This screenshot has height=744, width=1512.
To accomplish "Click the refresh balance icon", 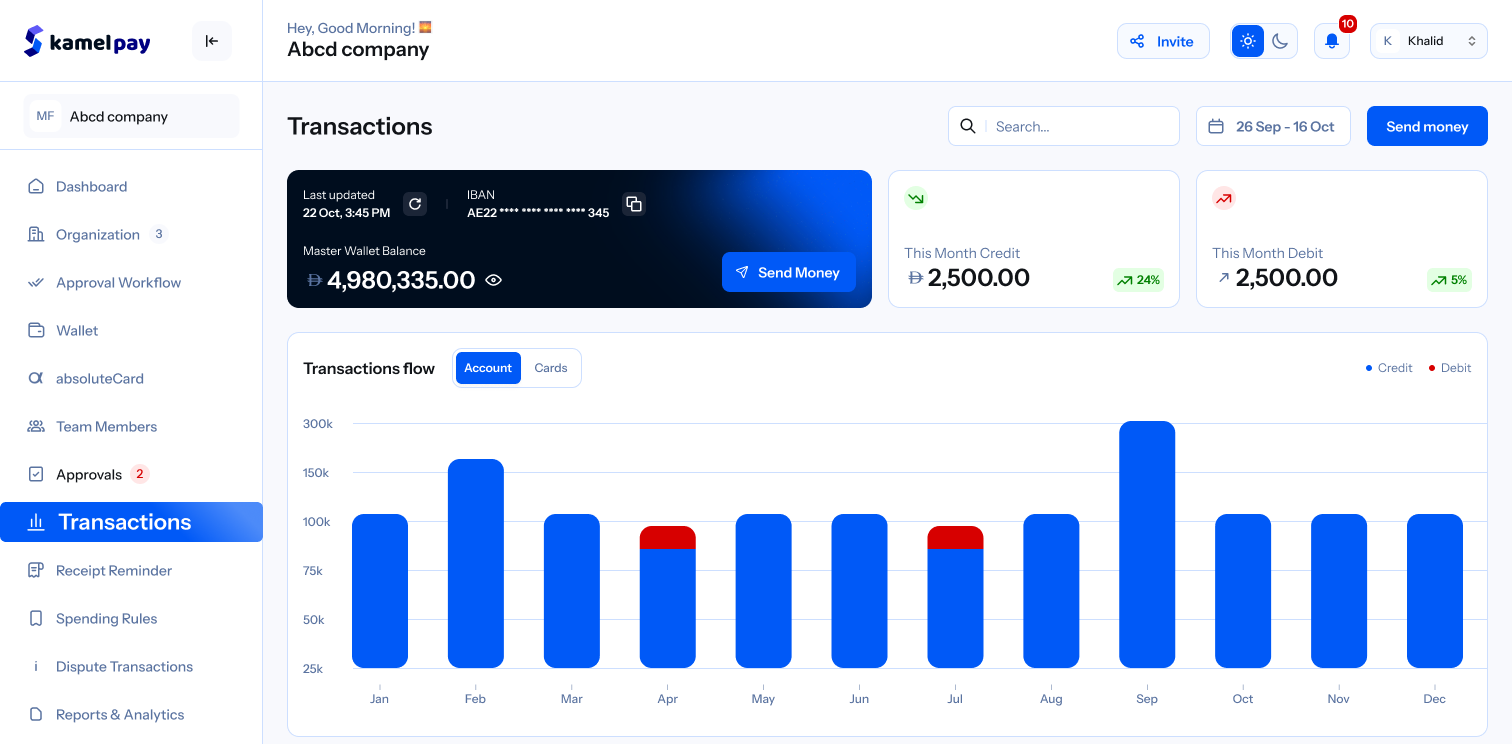I will pos(415,204).
